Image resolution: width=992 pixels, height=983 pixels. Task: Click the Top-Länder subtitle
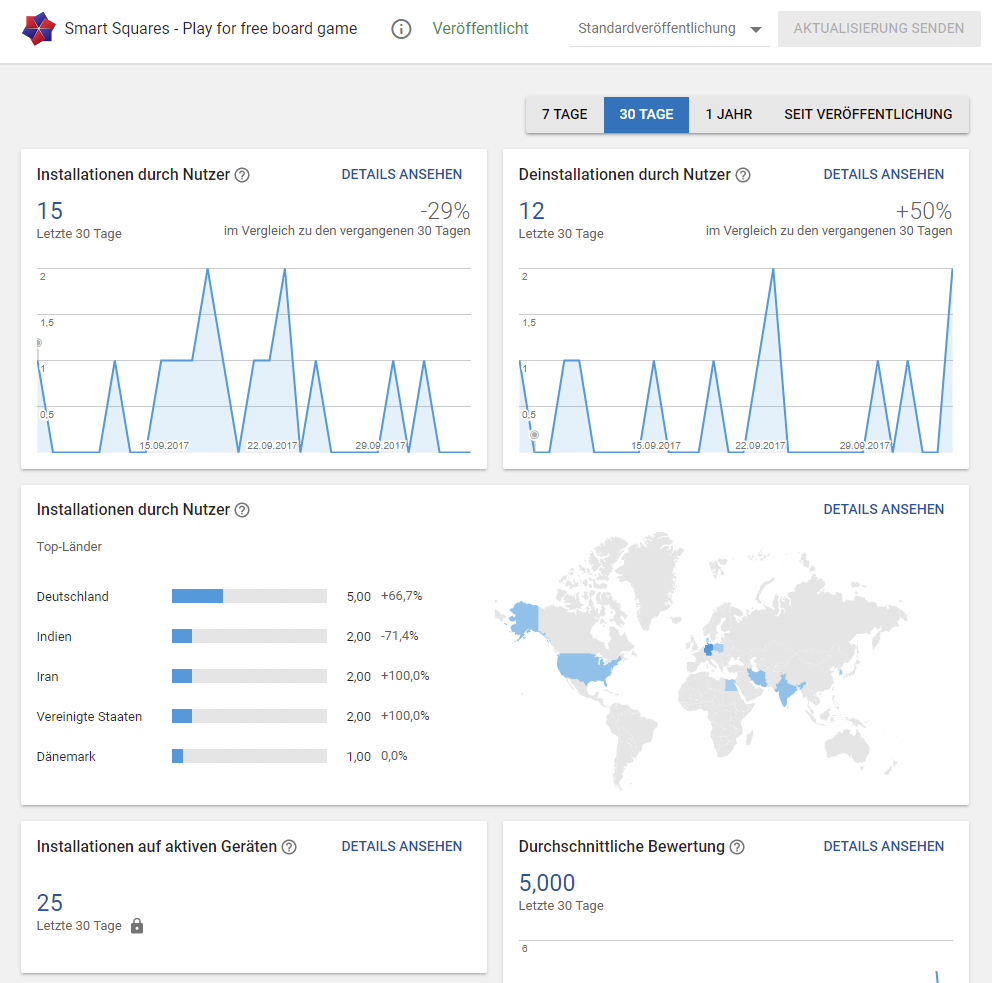pyautogui.click(x=69, y=547)
